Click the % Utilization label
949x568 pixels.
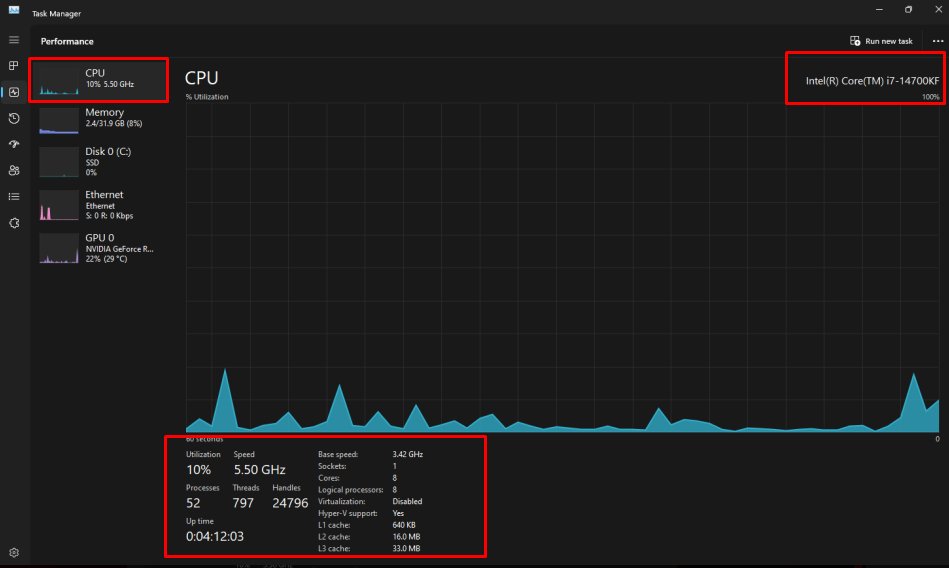[x=207, y=97]
